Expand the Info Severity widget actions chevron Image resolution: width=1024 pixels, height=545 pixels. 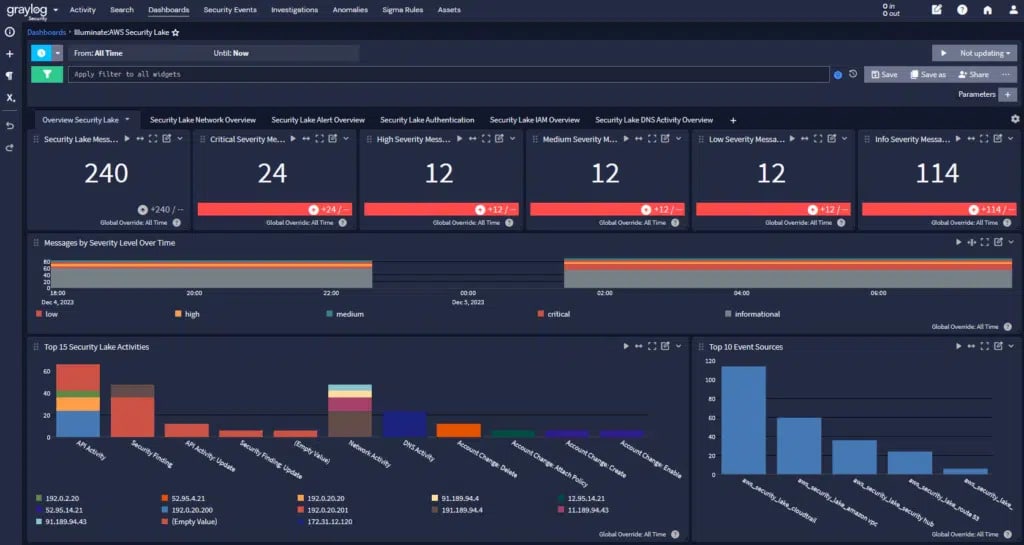(1011, 138)
